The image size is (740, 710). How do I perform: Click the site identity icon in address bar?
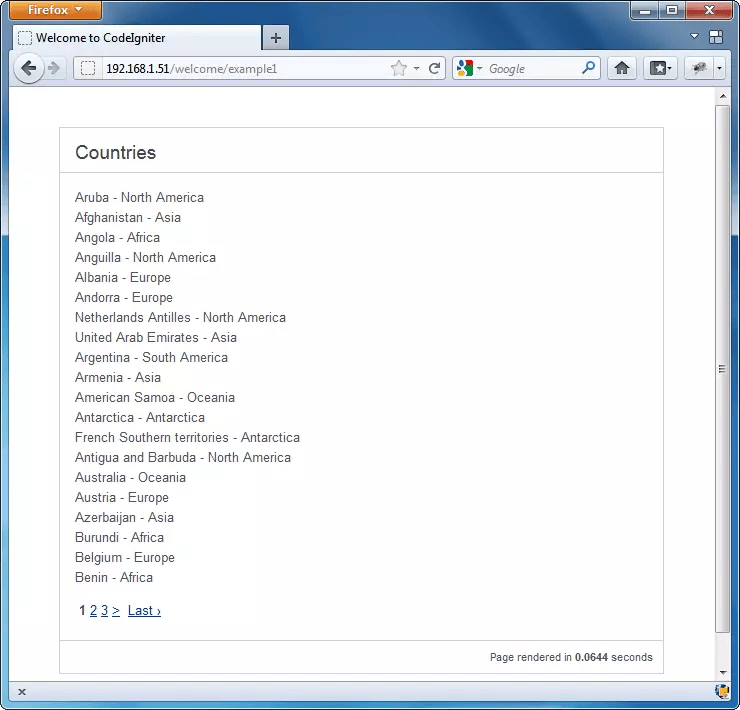coord(88,68)
